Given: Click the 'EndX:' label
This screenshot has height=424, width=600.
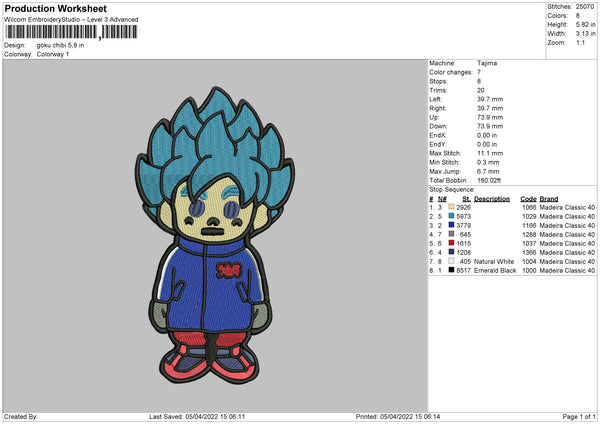Looking at the screenshot, I should point(438,135).
